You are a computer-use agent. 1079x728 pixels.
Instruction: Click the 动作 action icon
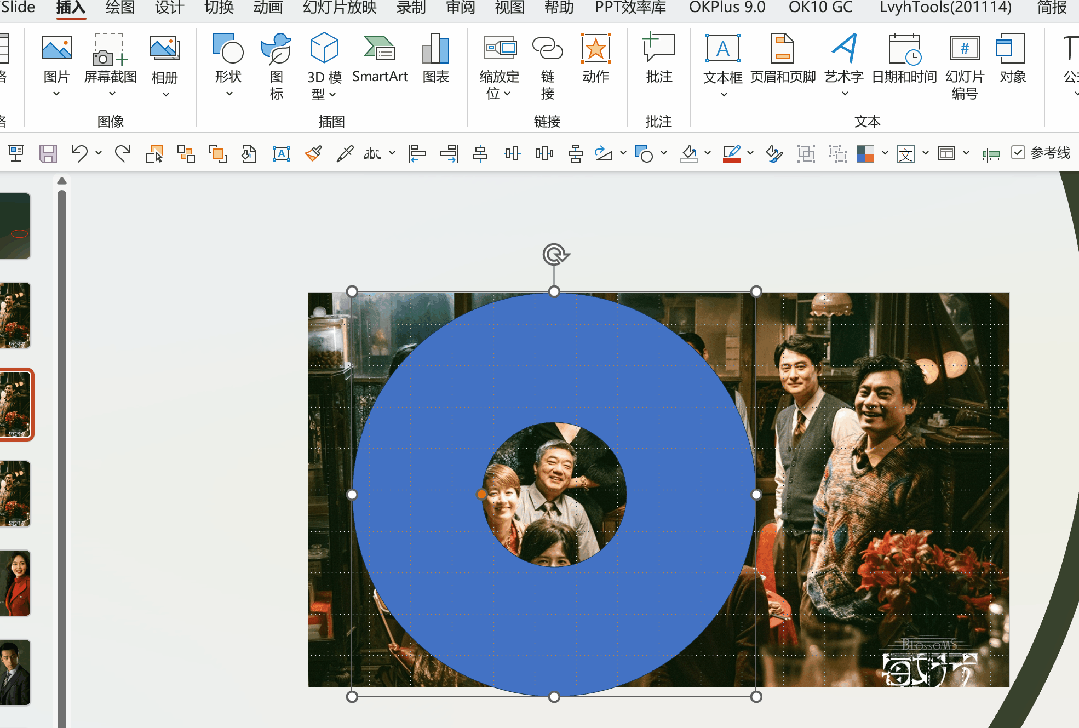[596, 48]
